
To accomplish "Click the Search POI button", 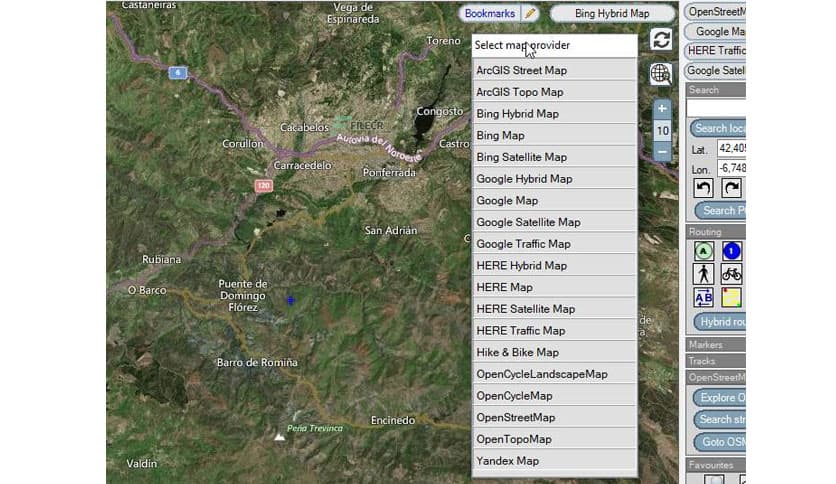I will (720, 211).
